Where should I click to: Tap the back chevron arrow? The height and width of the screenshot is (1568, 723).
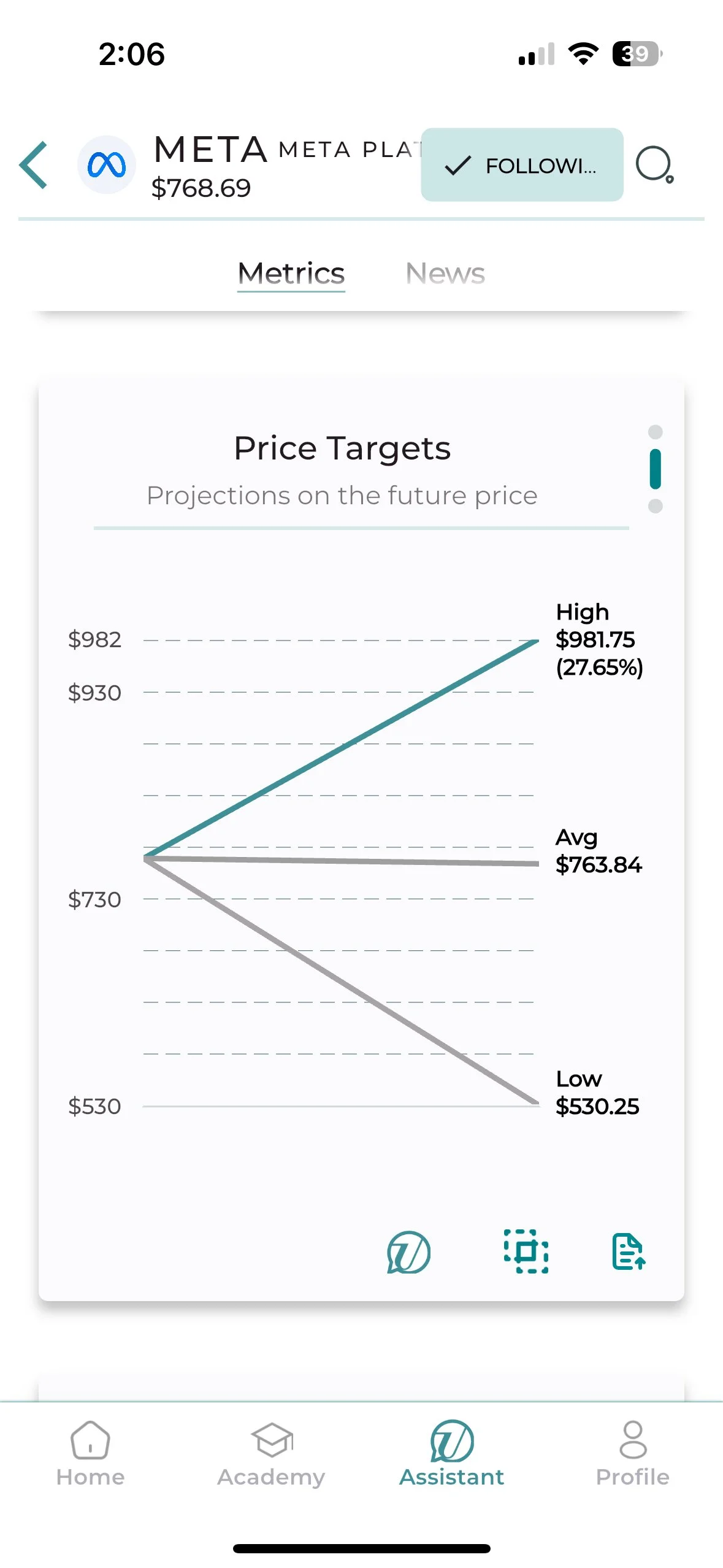pos(34,164)
